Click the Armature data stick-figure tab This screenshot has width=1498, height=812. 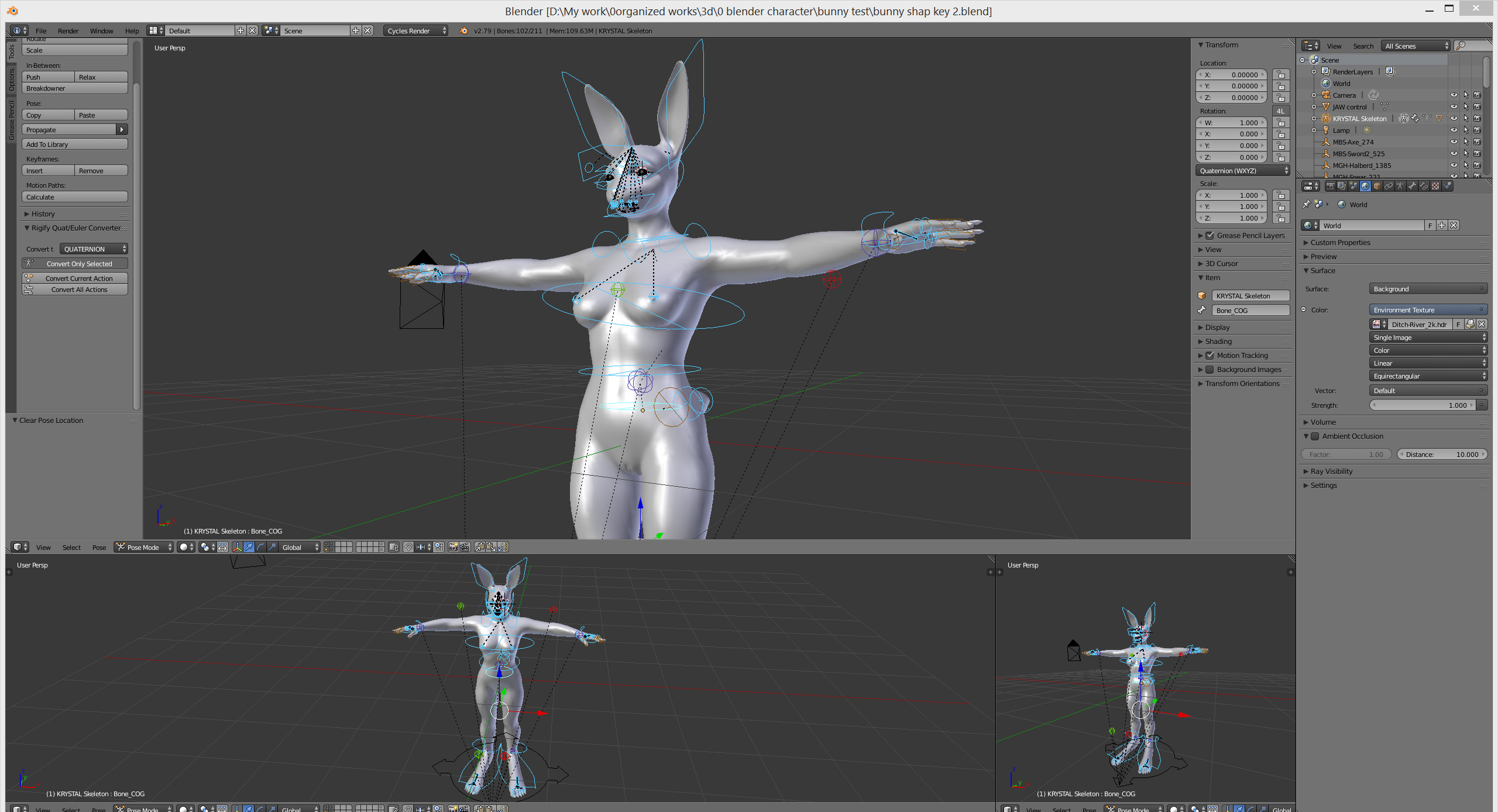pos(1400,186)
